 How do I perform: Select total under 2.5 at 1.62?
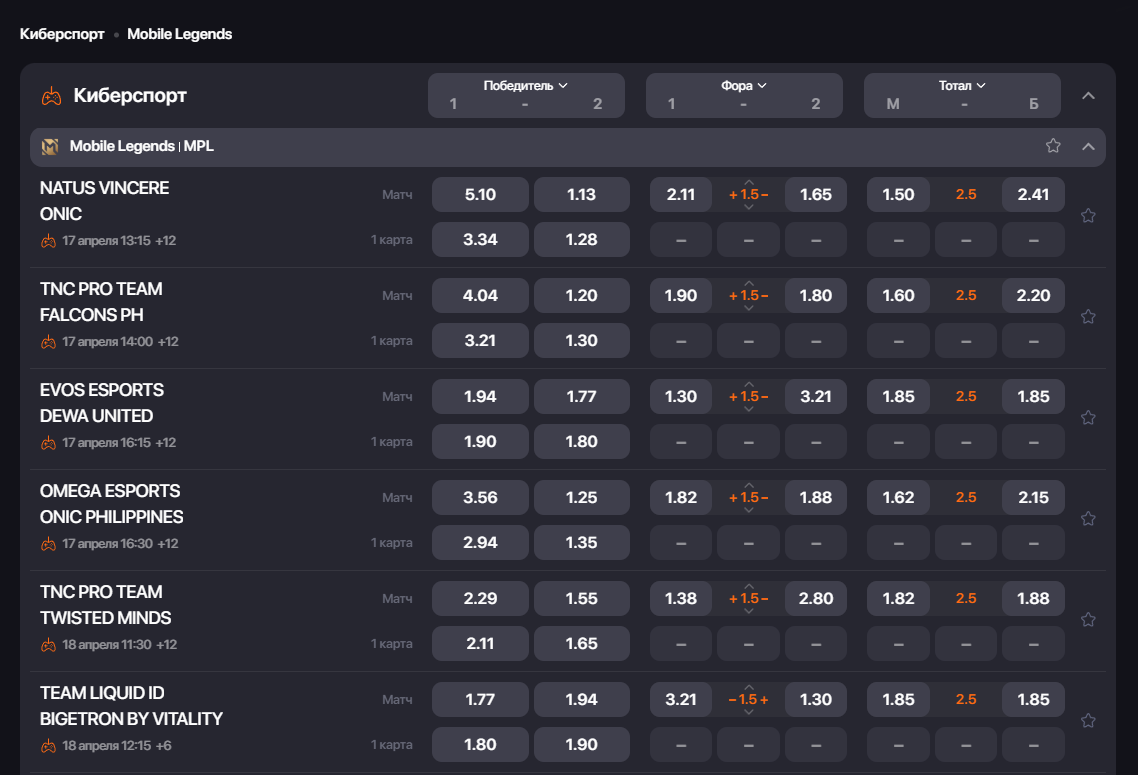(x=898, y=497)
